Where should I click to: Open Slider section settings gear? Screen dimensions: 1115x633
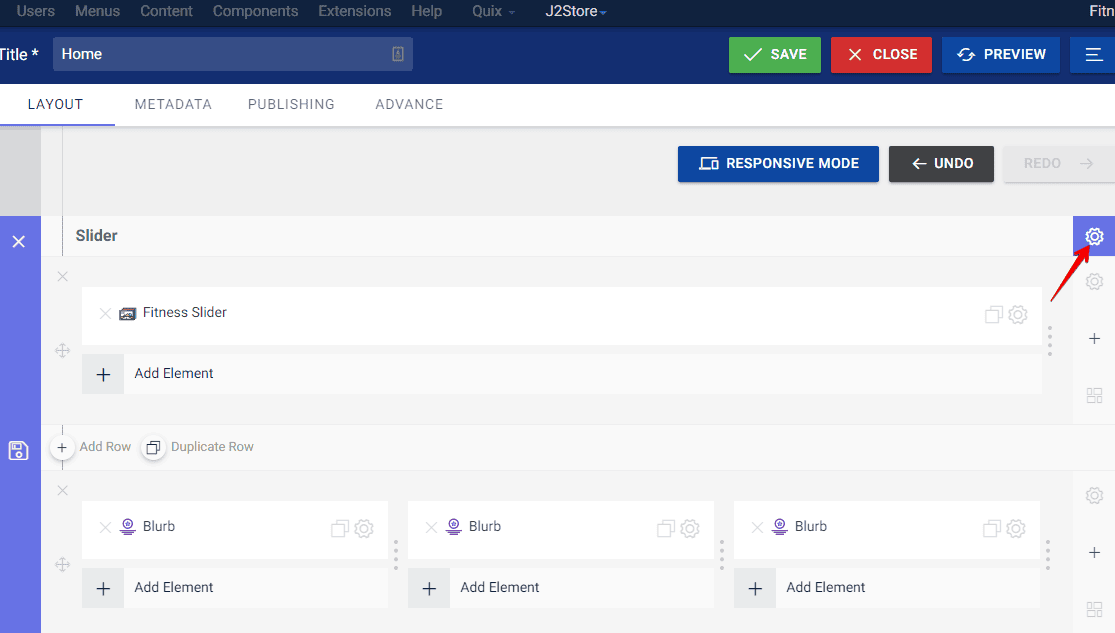coord(1094,237)
